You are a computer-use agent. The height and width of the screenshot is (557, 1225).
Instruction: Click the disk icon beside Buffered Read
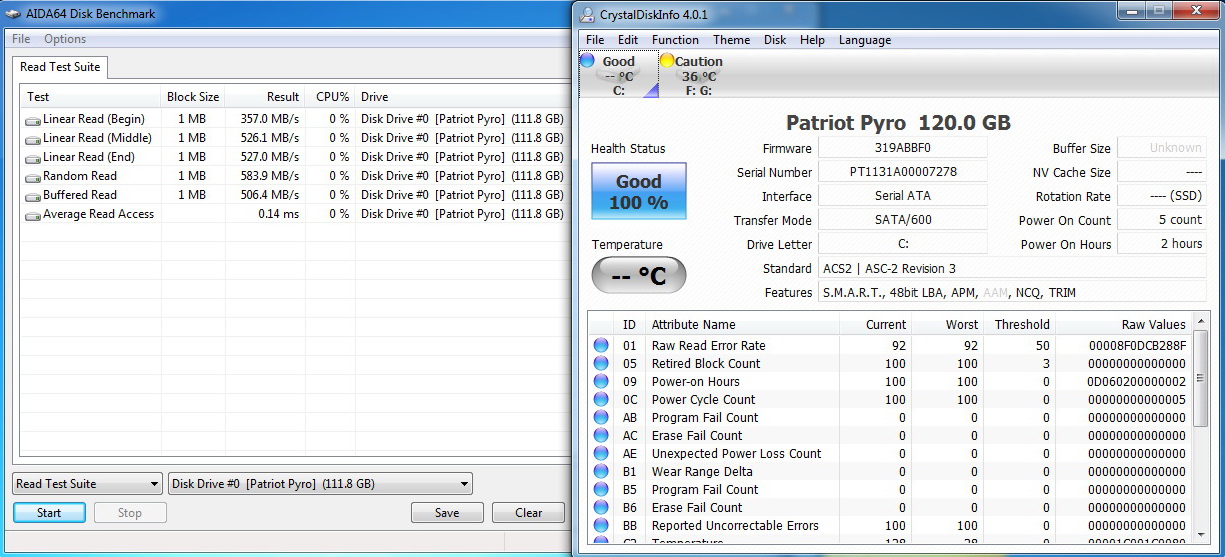click(x=33, y=196)
